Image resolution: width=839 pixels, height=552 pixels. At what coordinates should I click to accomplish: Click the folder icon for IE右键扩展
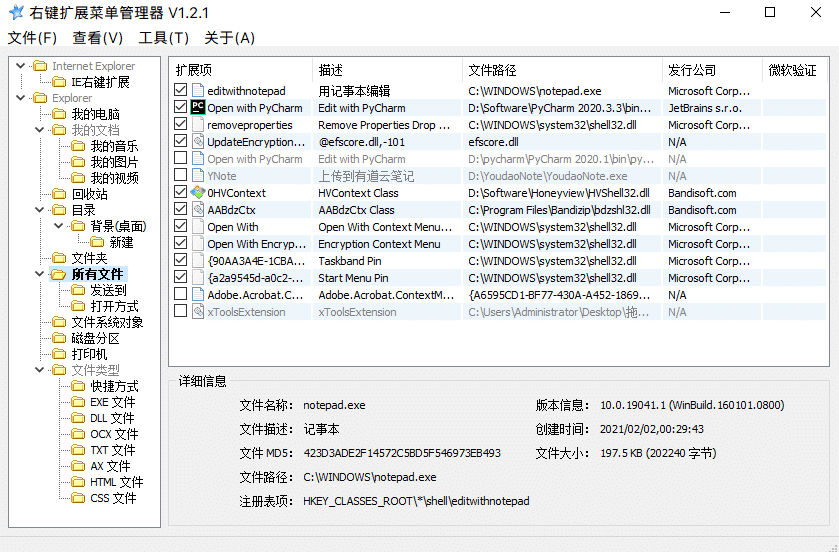pyautogui.click(x=59, y=82)
